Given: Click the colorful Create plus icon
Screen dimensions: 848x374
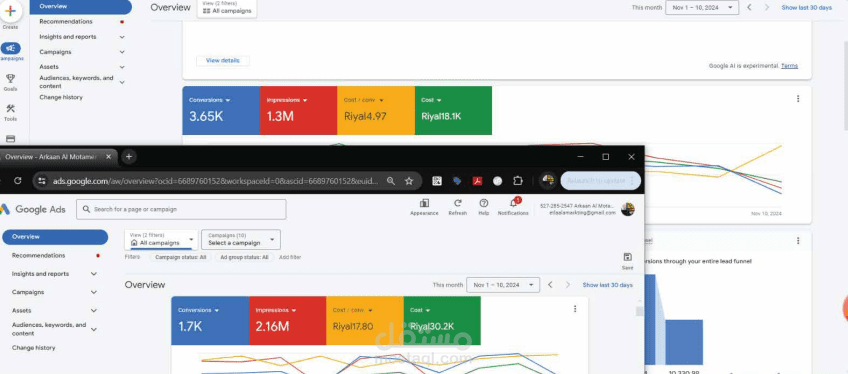Looking at the screenshot, I should click(x=10, y=11).
